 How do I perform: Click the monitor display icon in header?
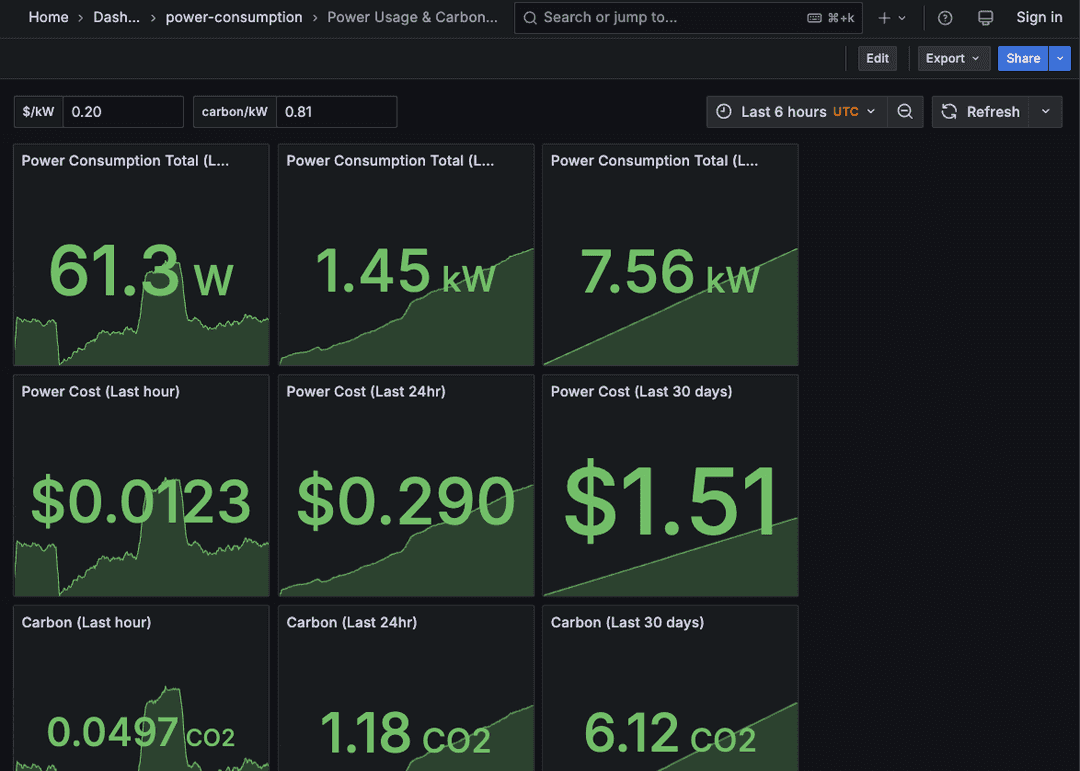tap(985, 17)
